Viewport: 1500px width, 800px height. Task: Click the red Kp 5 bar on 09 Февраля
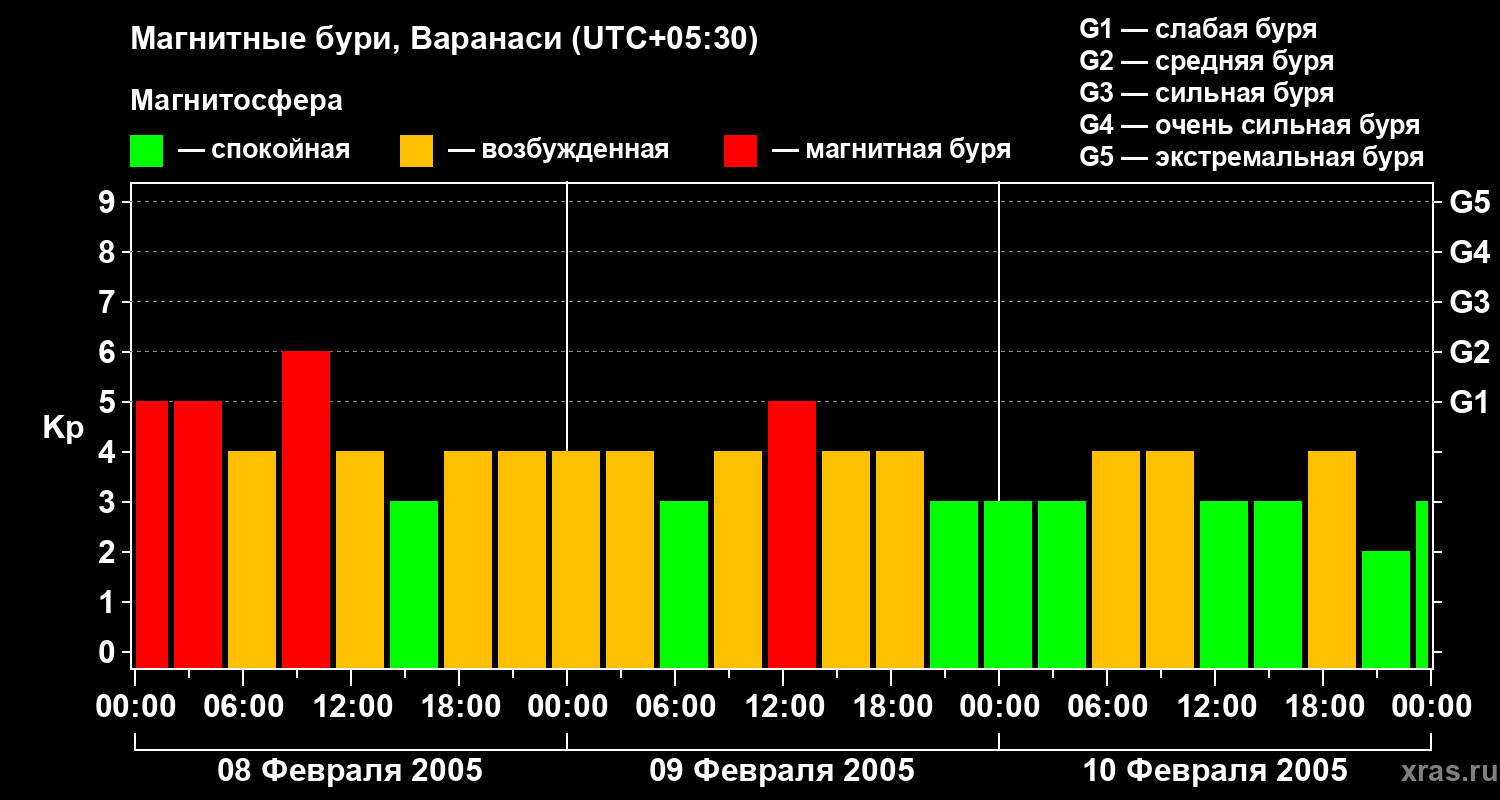click(x=792, y=535)
